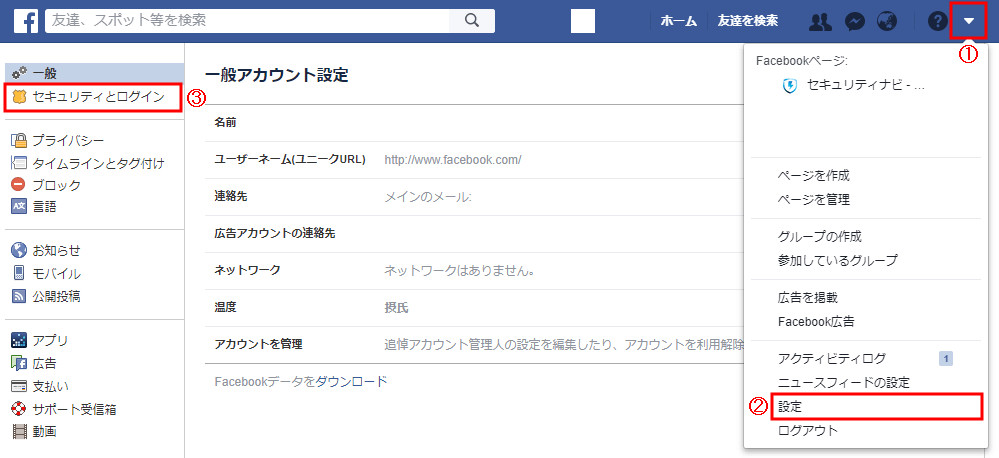Open お知らせ settings label
Screen dimensions: 999x458
pos(57,250)
